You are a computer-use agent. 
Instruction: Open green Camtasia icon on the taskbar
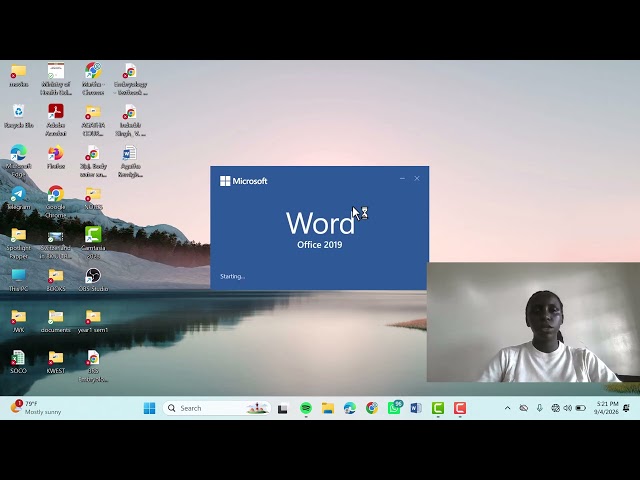pyautogui.click(x=438, y=408)
